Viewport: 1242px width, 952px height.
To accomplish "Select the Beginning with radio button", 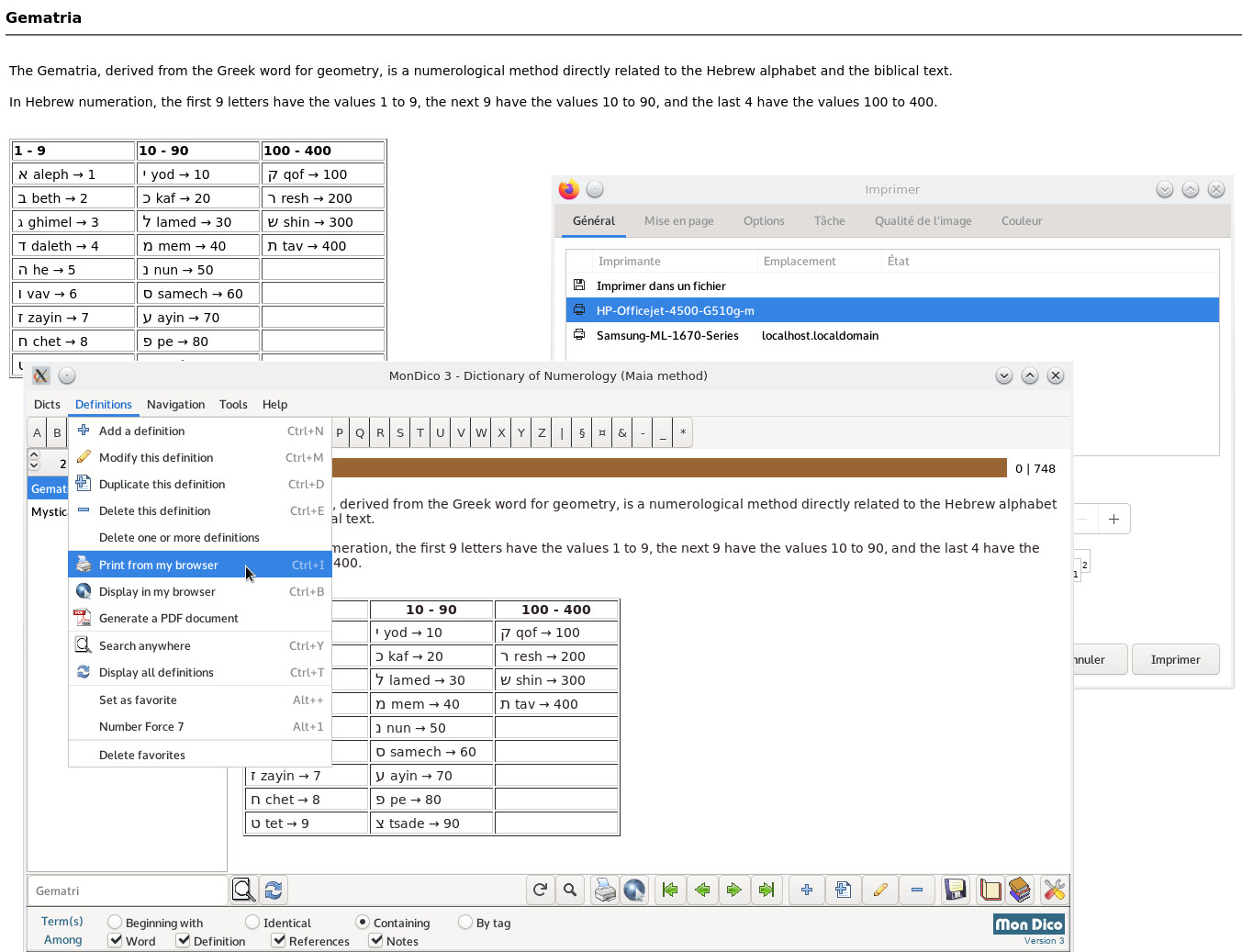I will 115,922.
